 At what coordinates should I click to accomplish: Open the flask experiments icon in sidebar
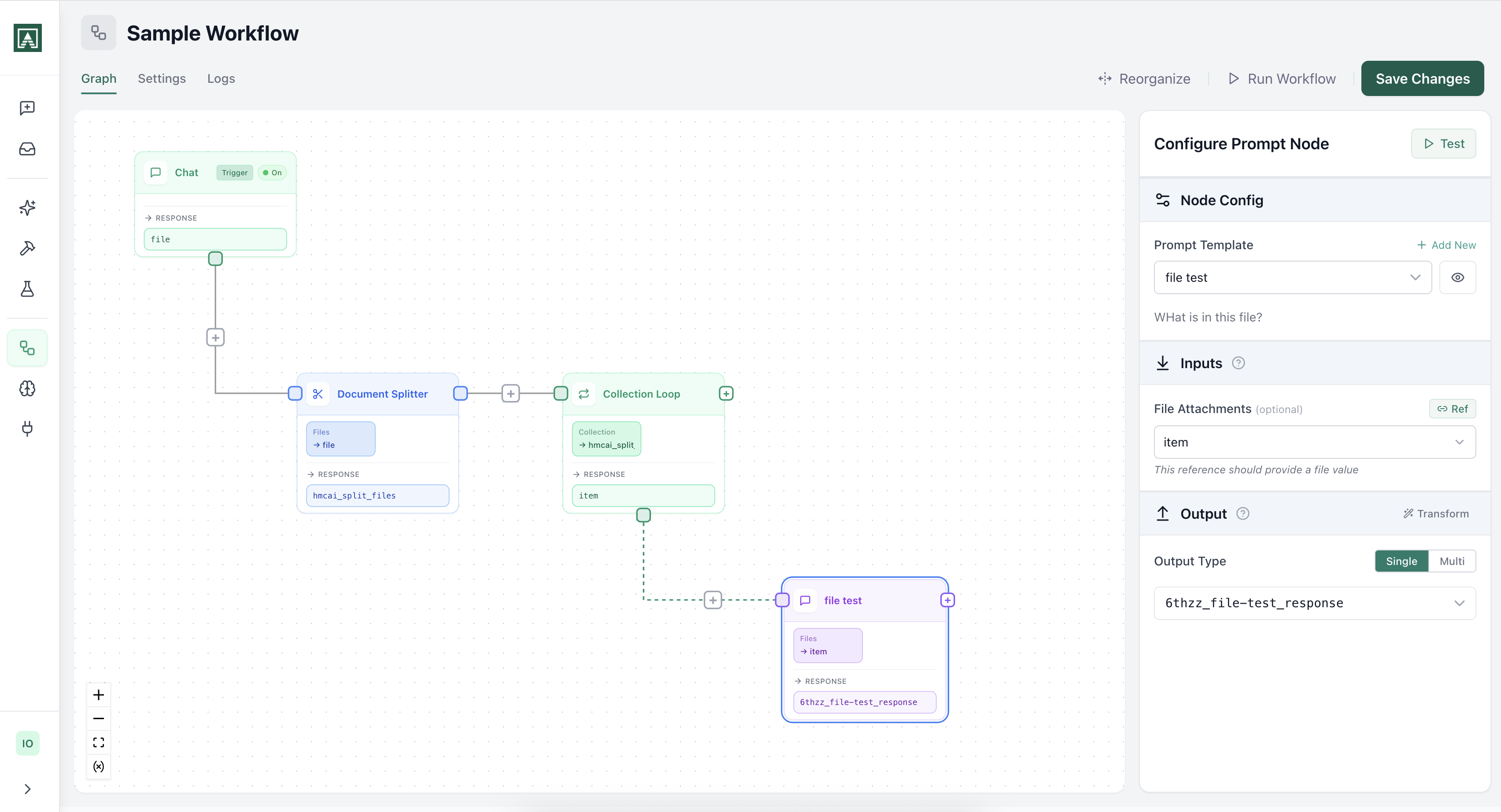click(27, 289)
